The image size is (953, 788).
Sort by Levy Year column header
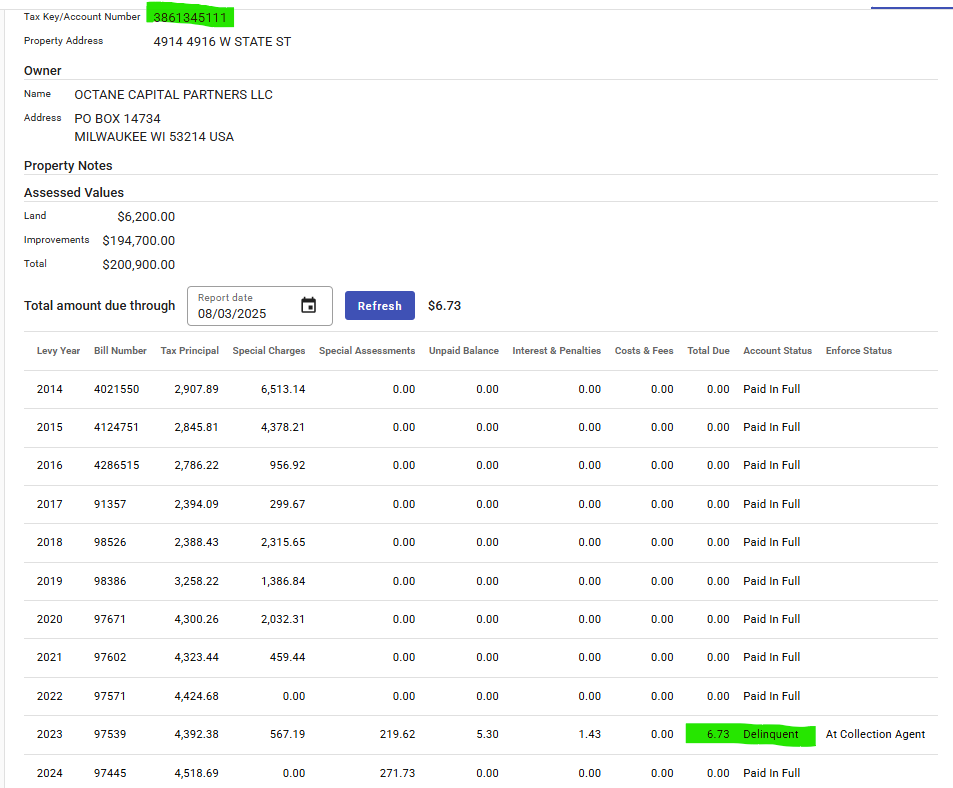pos(58,351)
